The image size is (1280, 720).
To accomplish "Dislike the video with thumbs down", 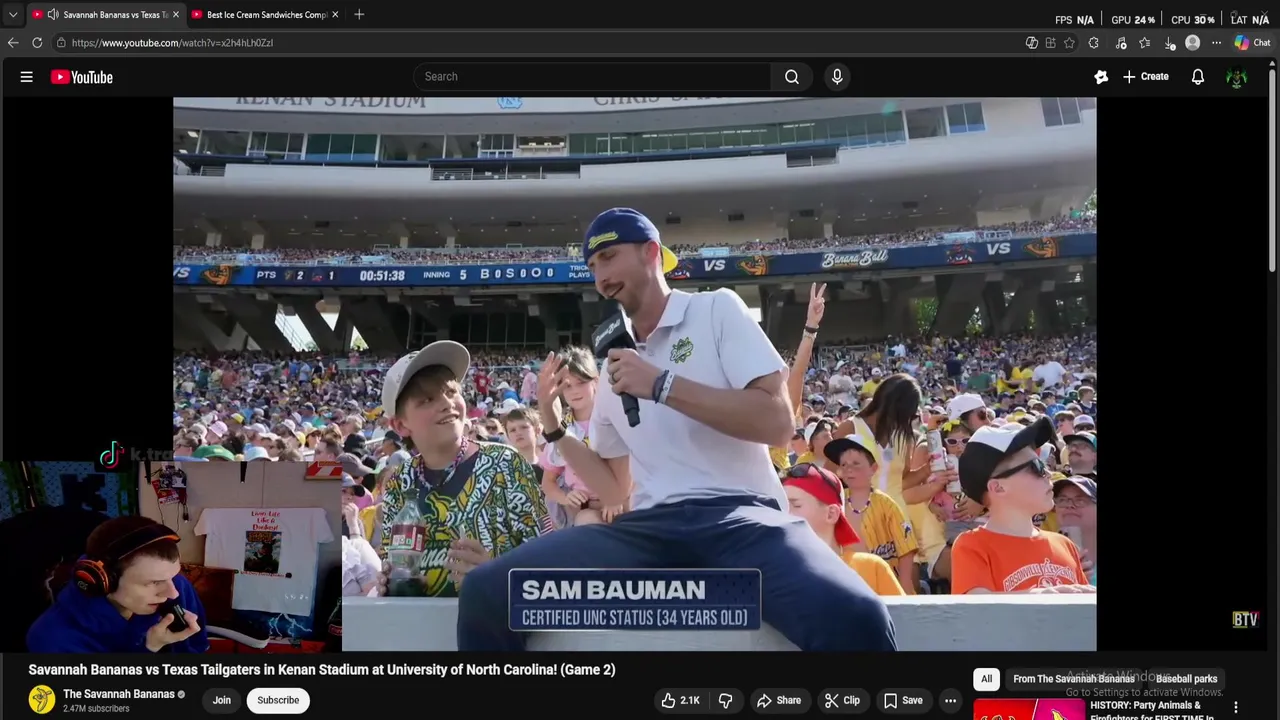I will 726,700.
